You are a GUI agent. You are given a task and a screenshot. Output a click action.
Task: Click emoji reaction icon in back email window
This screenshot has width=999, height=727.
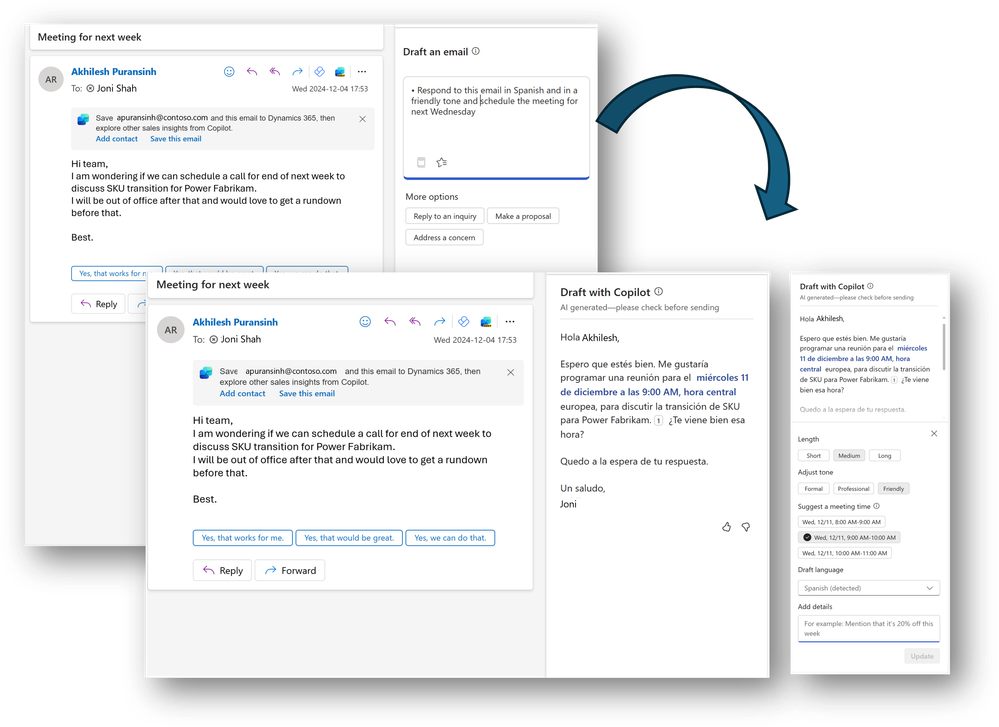tap(229, 71)
